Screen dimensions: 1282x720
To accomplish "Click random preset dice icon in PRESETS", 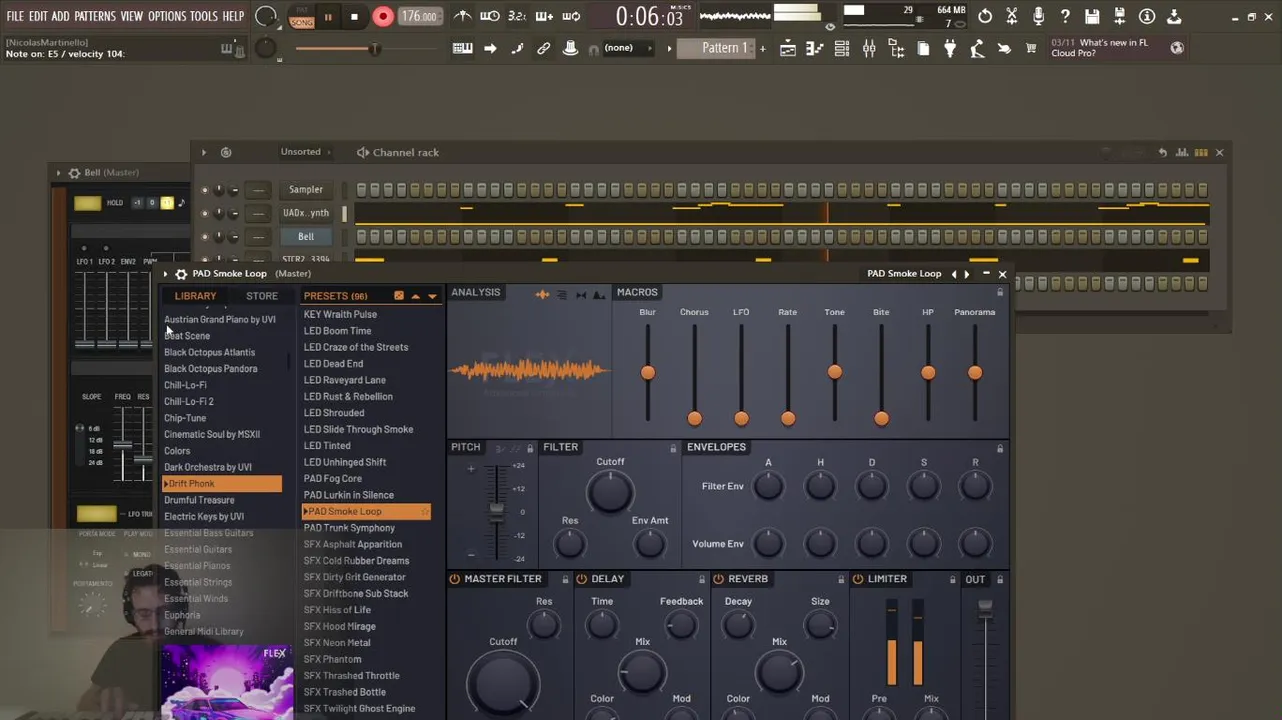I will [x=399, y=296].
